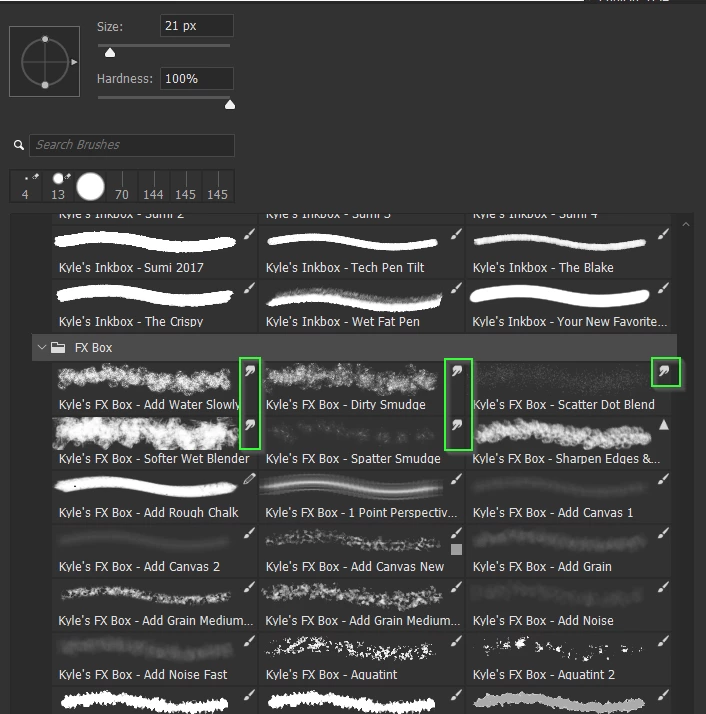The image size is (706, 714).
Task: Select recent brush preset size 144
Action: [153, 186]
